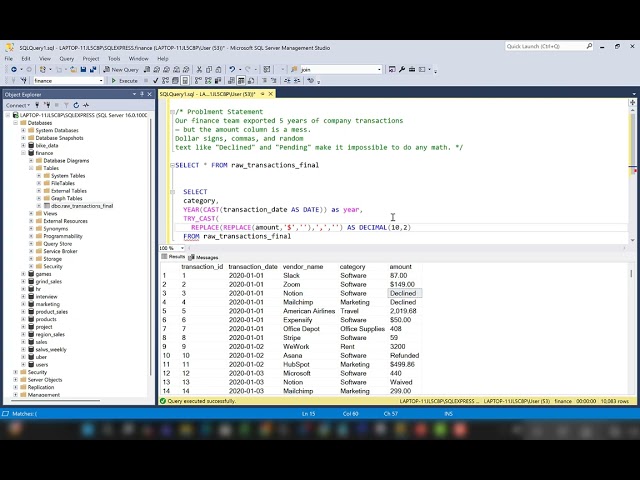The height and width of the screenshot is (480, 640).
Task: Comment out the selected lines
Action: (x=264, y=81)
